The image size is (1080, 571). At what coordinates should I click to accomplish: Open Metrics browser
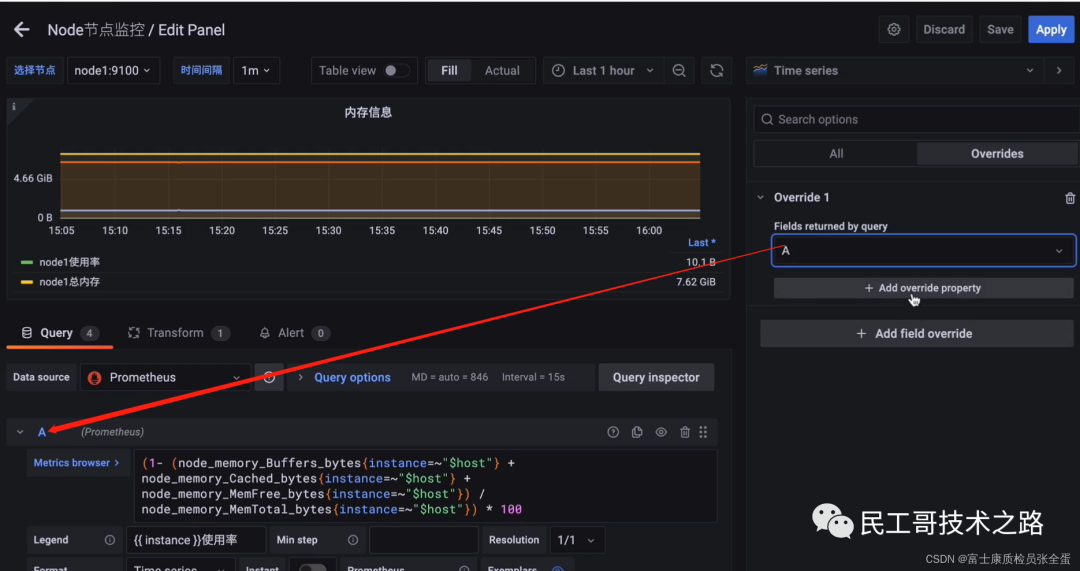click(76, 463)
